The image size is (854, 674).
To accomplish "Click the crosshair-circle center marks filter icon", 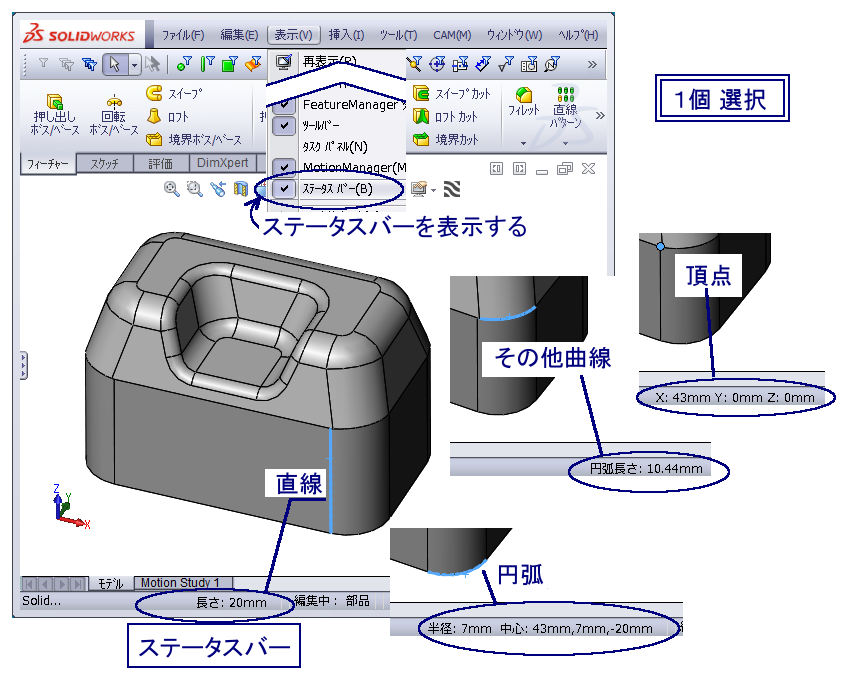I will click(437, 64).
